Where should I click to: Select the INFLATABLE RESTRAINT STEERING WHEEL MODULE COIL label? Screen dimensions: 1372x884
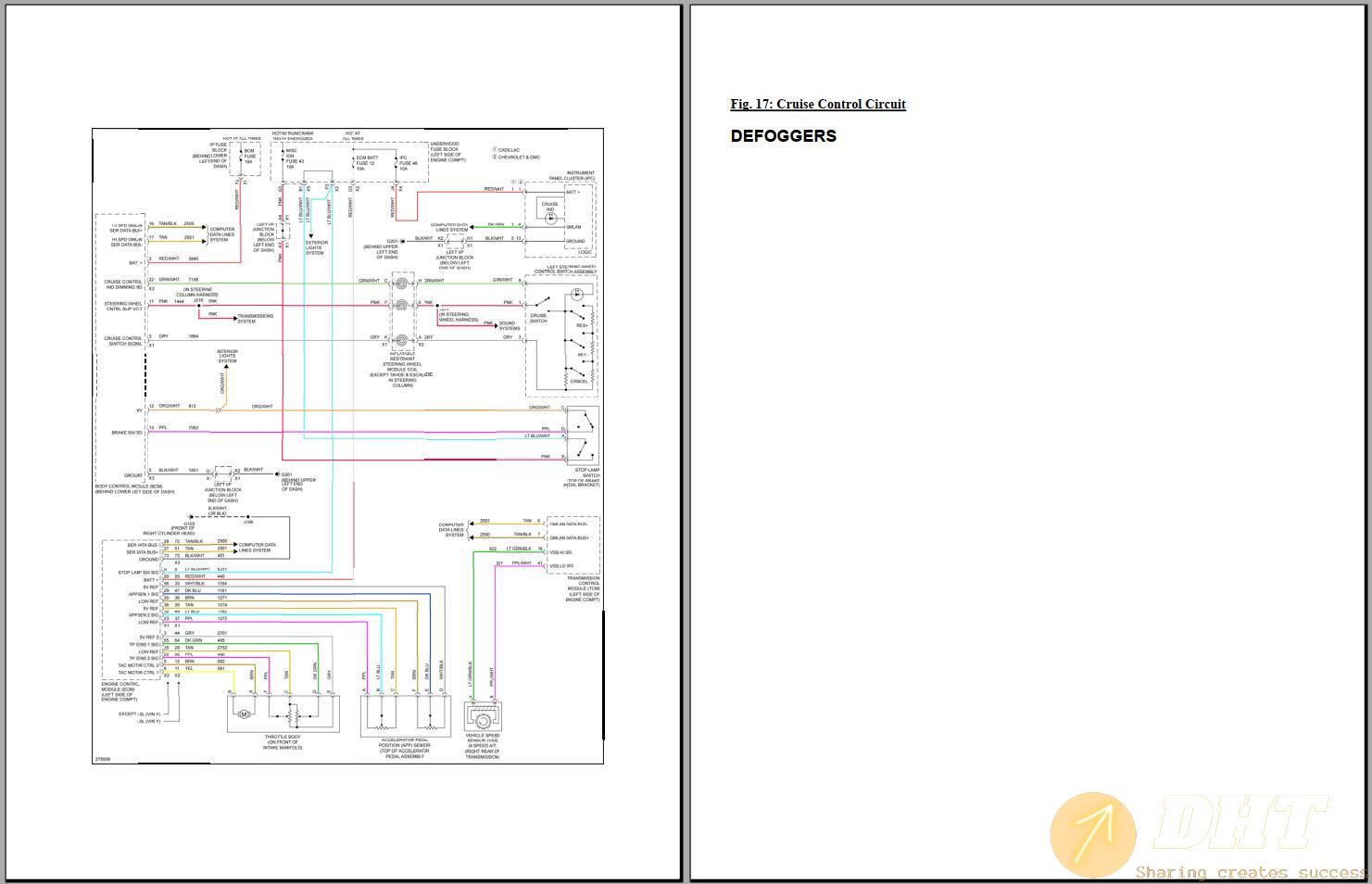[402, 360]
